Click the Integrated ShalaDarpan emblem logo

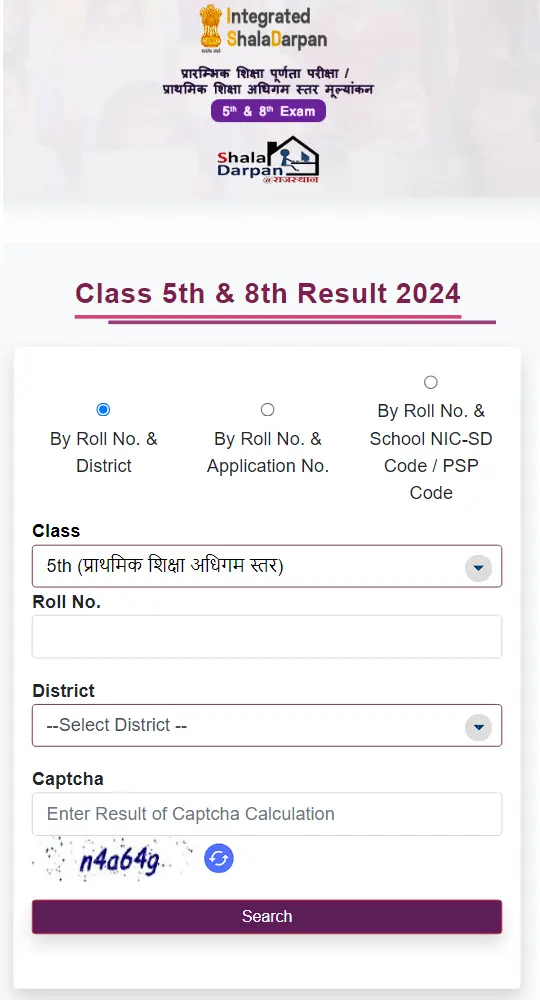click(x=263, y=27)
